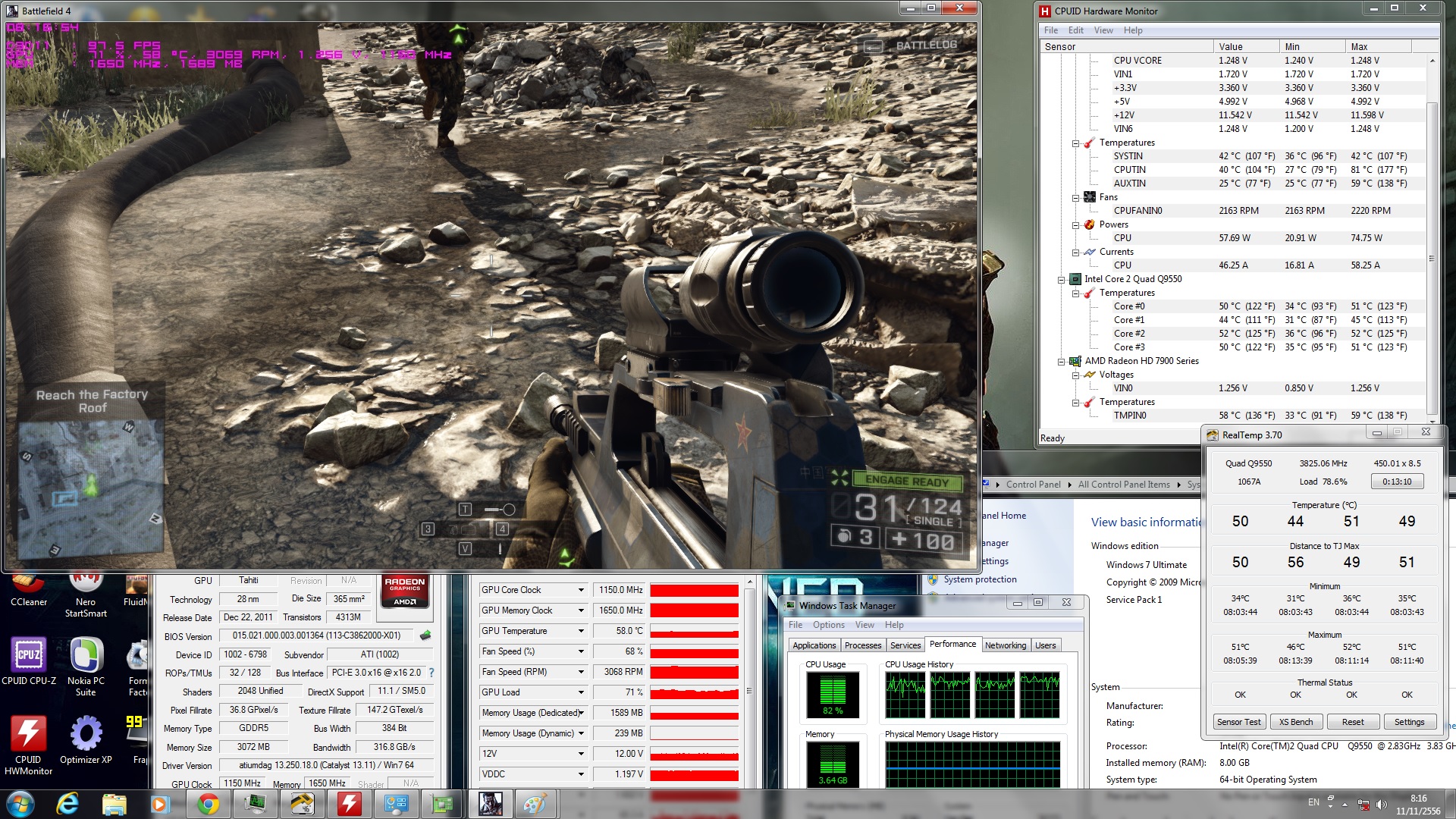The image size is (1456, 819).
Task: Switch to Processes tab in Task Manager
Action: tap(862, 645)
